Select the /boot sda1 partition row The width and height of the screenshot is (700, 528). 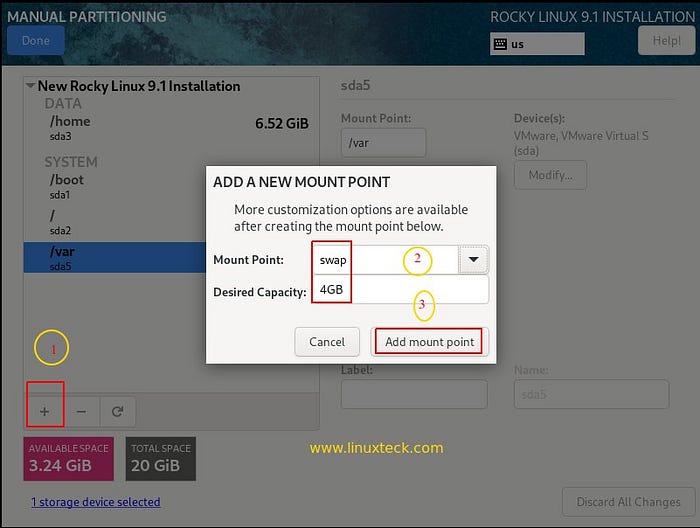[x=115, y=186]
